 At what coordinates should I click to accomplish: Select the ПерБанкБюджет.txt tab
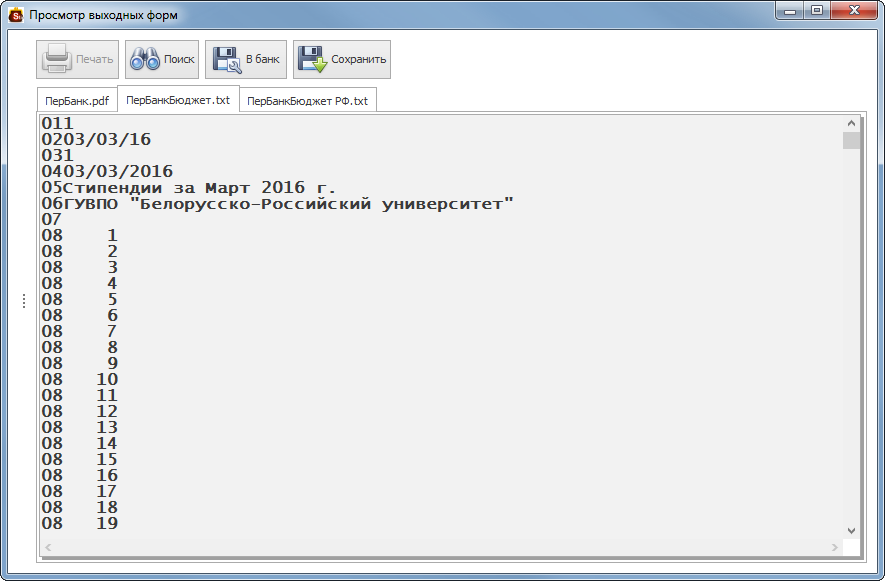(x=178, y=100)
